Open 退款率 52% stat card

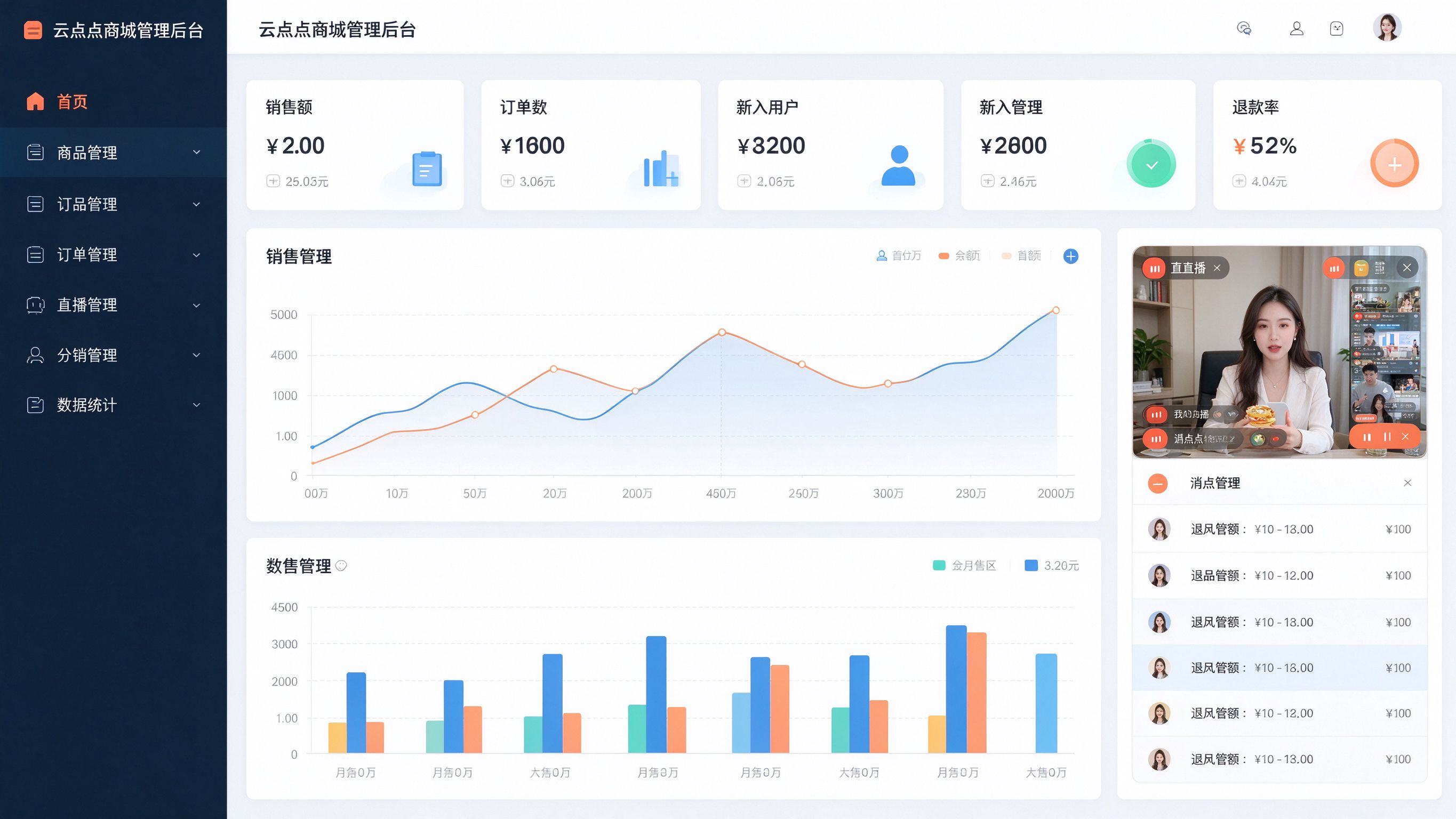point(1327,144)
